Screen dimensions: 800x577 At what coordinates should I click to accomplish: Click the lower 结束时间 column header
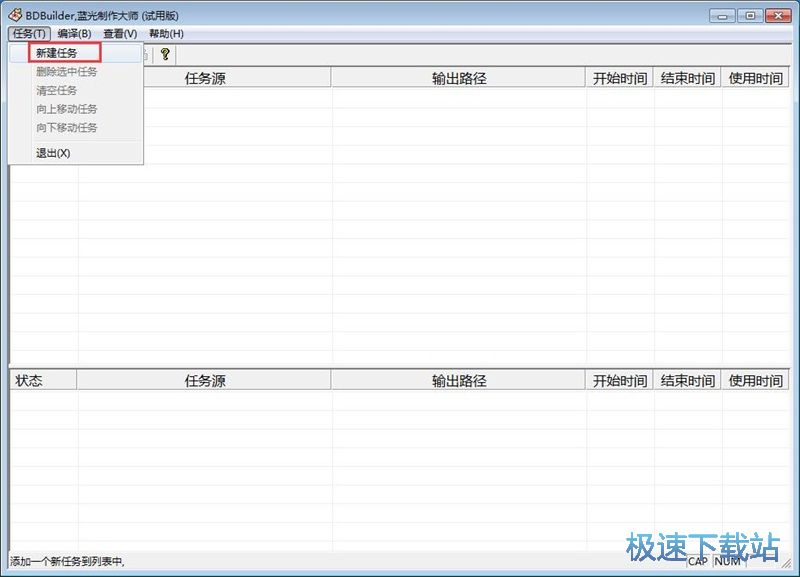click(687, 381)
